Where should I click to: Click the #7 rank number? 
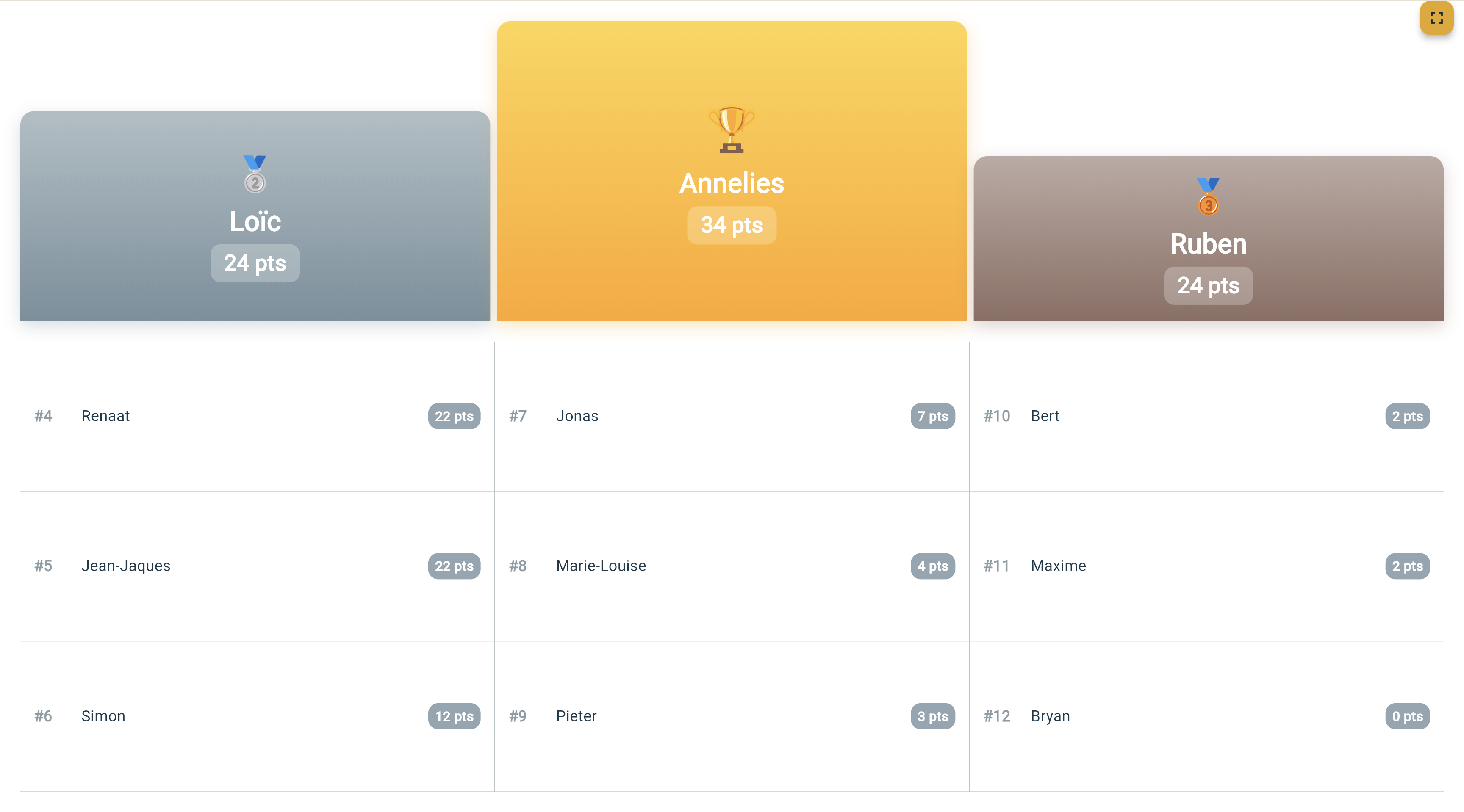pos(518,416)
